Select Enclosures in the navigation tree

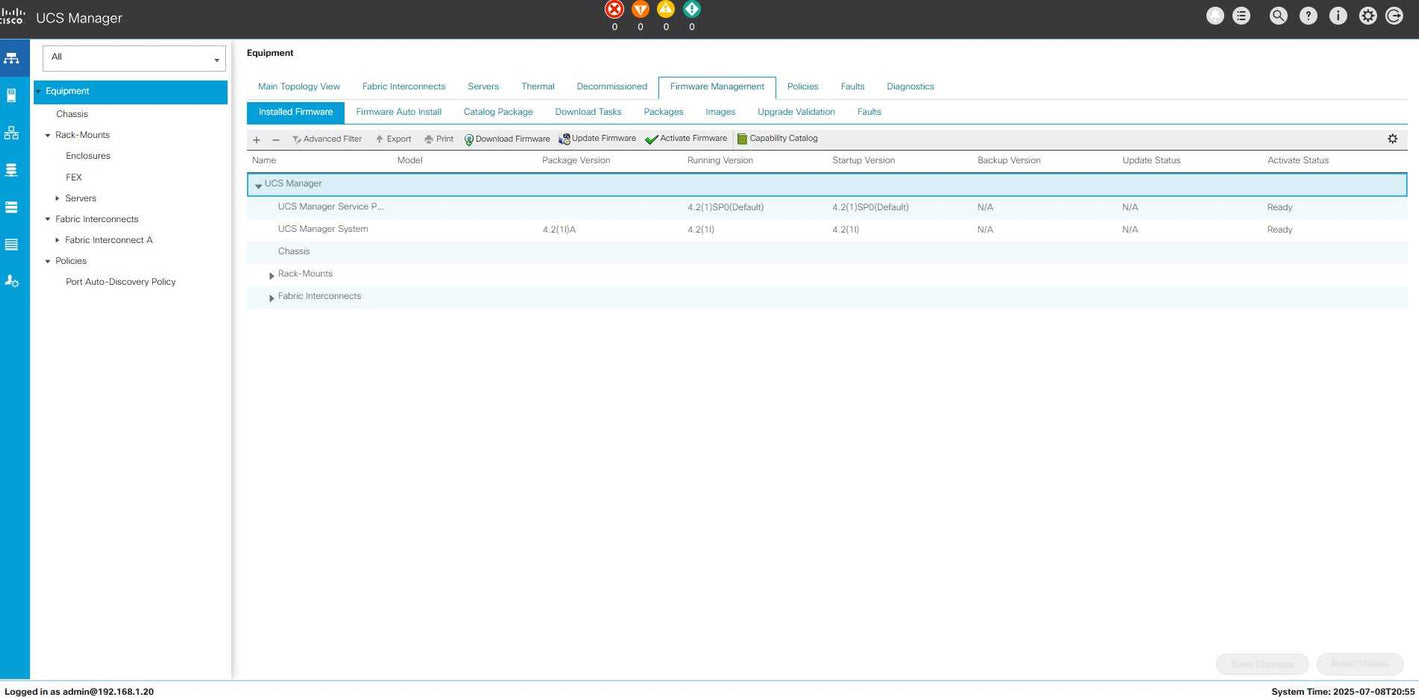88,156
